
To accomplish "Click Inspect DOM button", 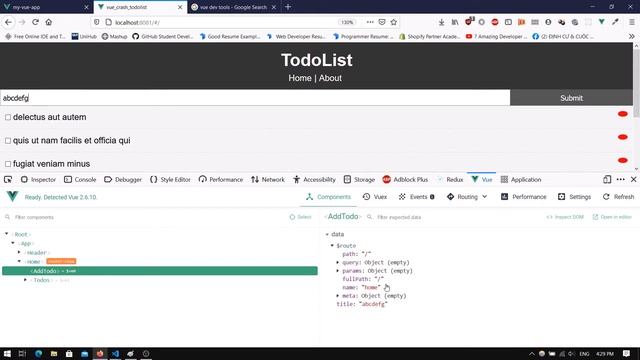I will 565,217.
